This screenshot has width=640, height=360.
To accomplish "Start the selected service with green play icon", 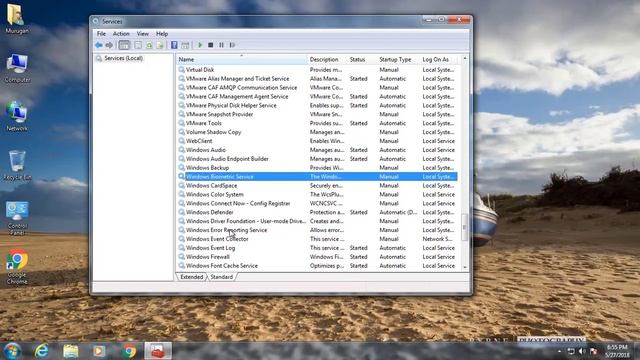I will point(200,45).
